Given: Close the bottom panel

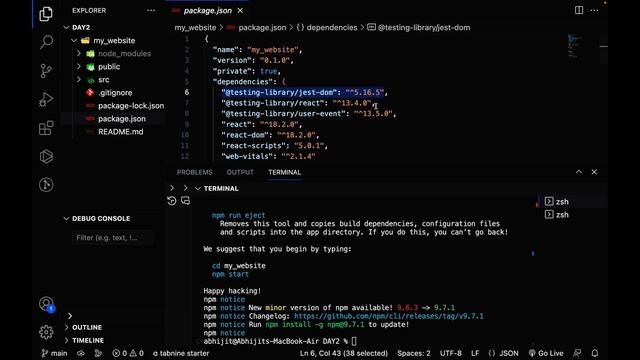Looking at the screenshot, I should pos(594,172).
